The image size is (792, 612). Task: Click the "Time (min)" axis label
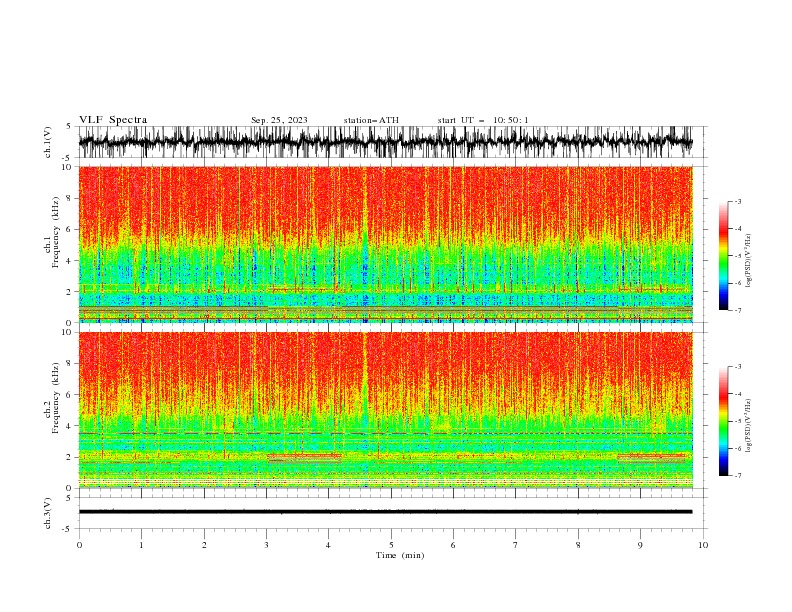tap(400, 555)
